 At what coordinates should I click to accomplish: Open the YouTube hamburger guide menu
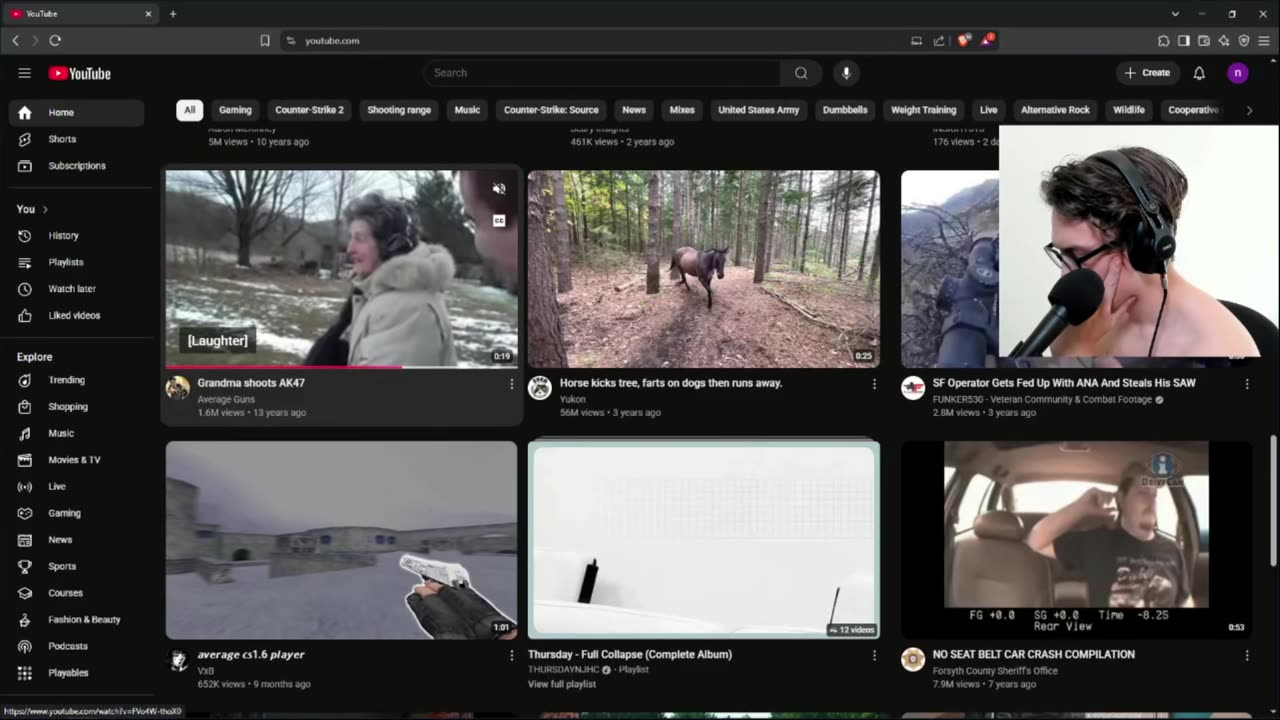(x=24, y=73)
